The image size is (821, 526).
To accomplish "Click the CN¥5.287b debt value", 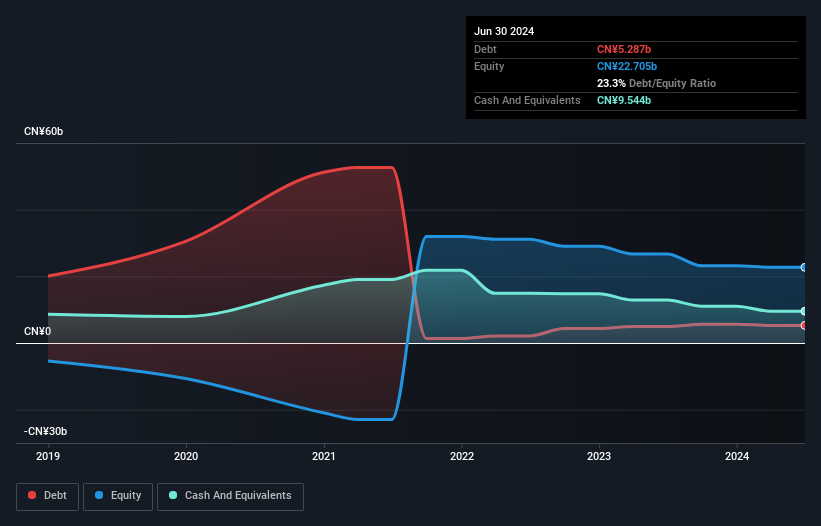I will [624, 49].
